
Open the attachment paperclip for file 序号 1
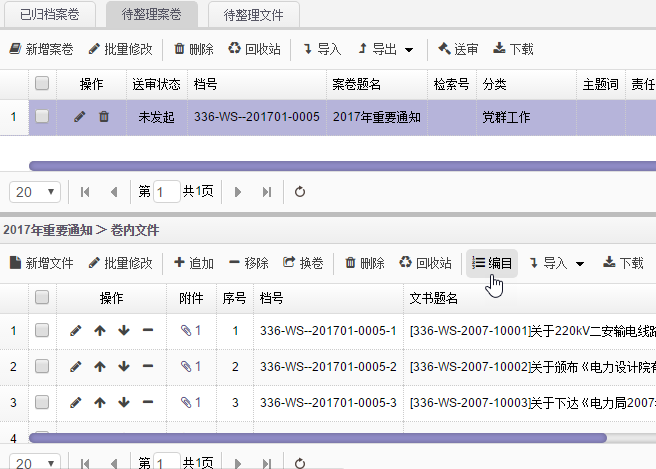point(190,330)
